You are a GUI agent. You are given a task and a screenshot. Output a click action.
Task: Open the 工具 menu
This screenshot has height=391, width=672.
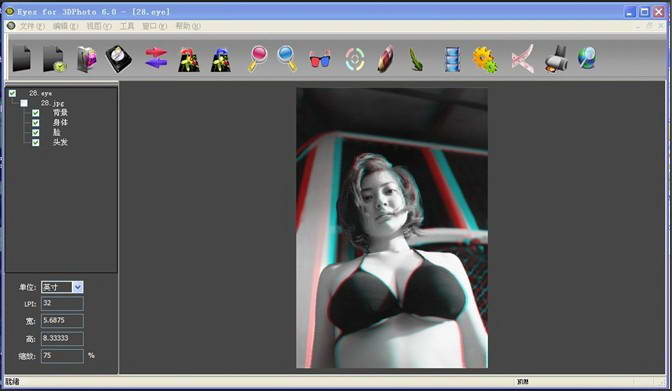(x=127, y=26)
